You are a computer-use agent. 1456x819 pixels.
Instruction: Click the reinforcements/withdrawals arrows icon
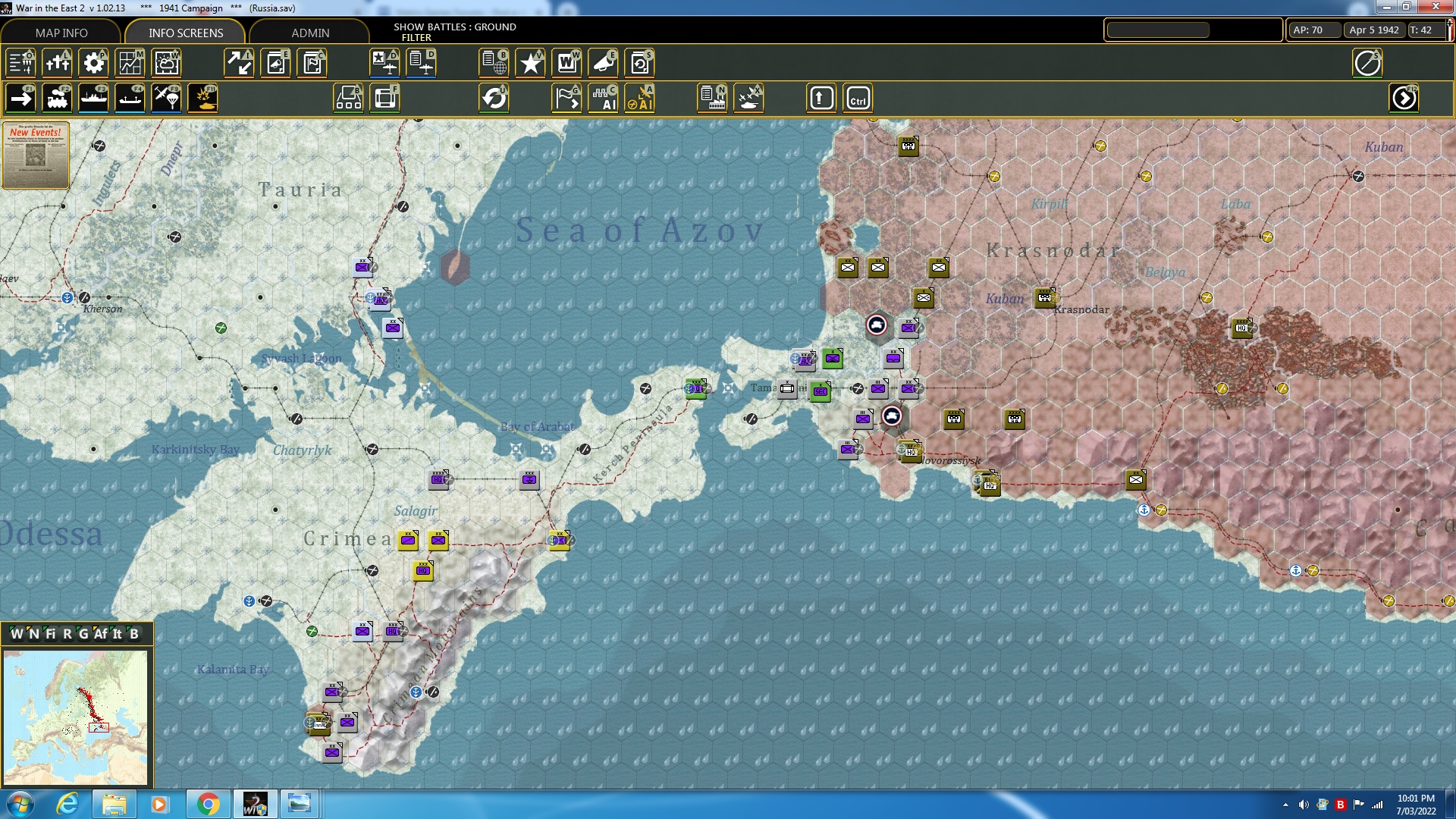click(240, 63)
